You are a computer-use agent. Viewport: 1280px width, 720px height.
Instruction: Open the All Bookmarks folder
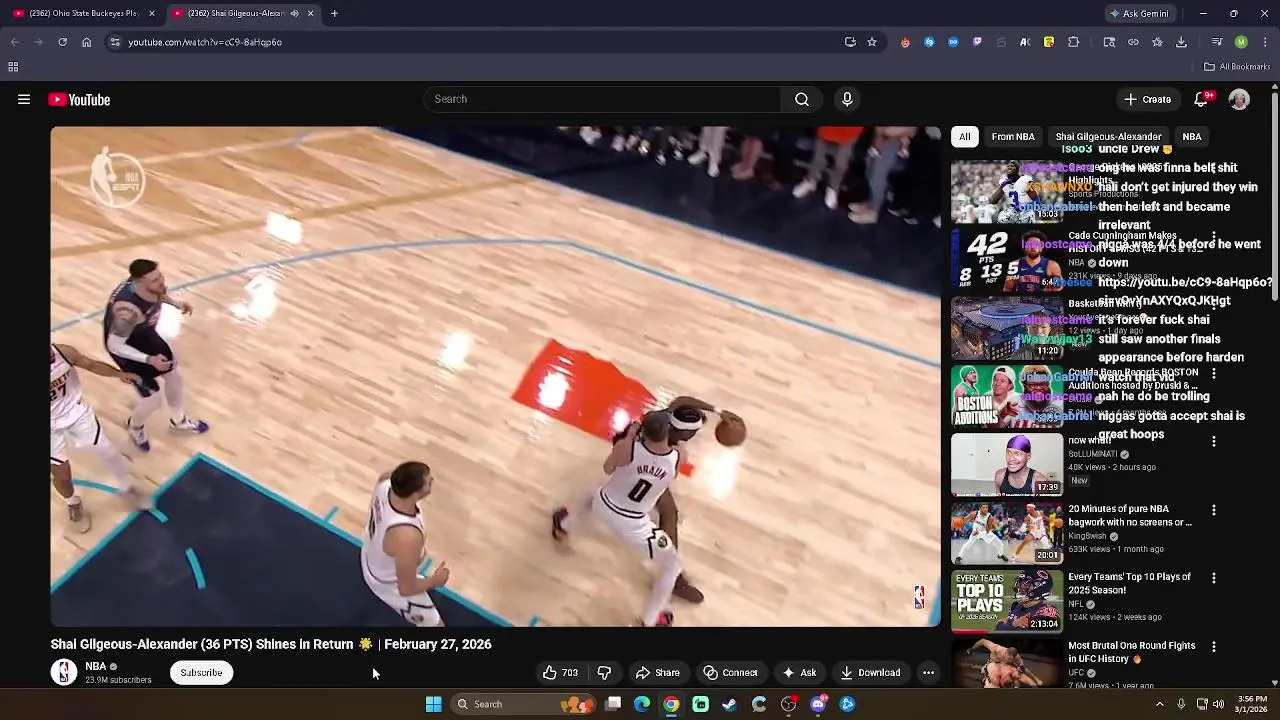[1236, 67]
